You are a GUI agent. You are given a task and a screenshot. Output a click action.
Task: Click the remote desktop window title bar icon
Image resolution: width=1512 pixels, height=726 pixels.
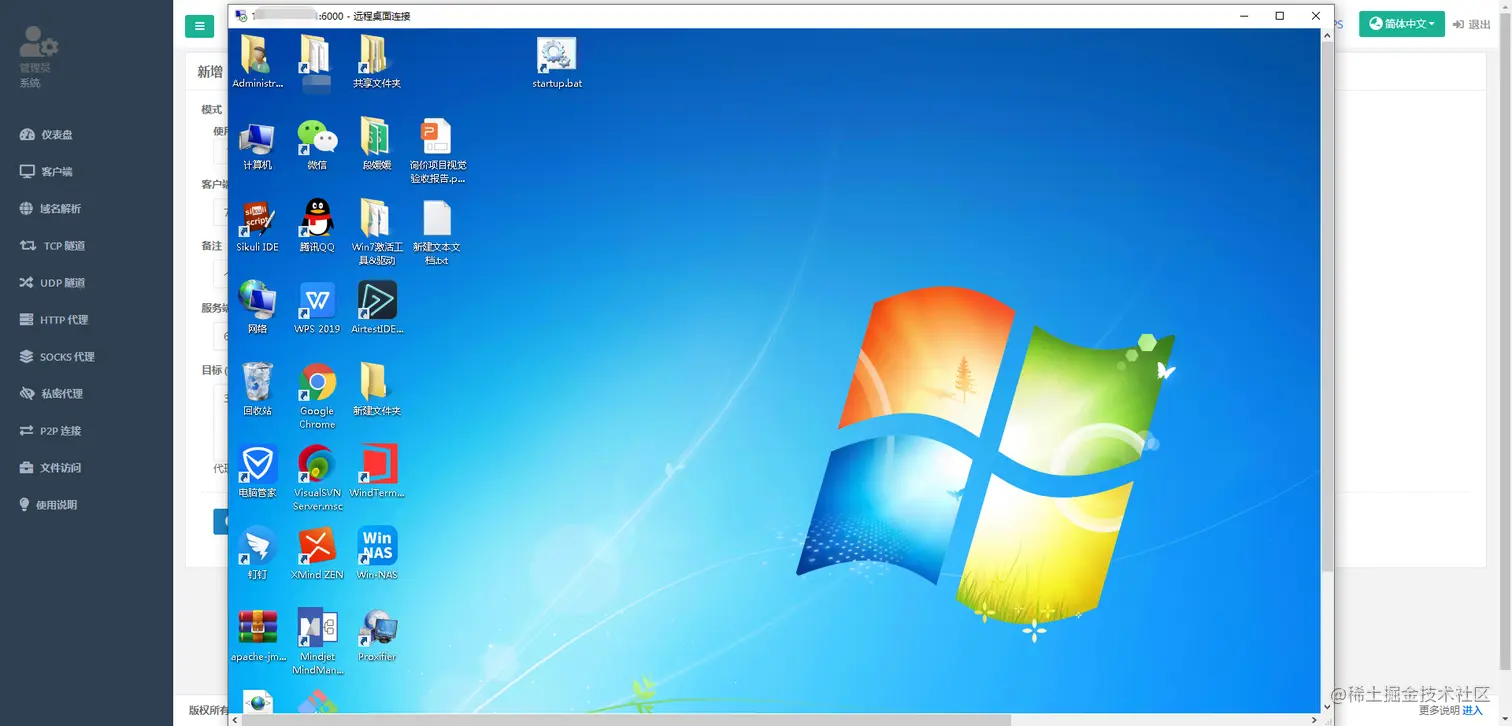[241, 16]
